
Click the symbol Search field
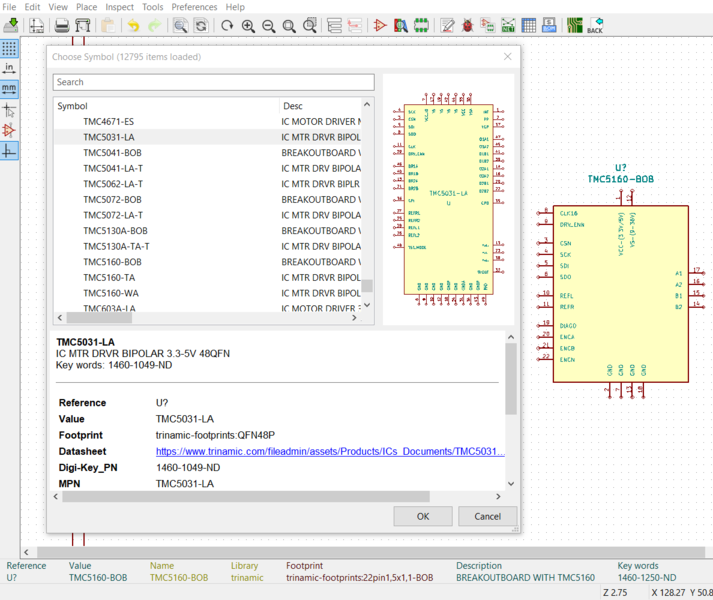213,82
